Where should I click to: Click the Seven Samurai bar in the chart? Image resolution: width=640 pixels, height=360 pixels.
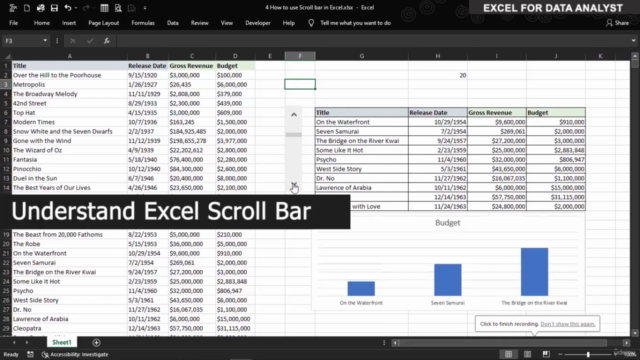(x=448, y=280)
